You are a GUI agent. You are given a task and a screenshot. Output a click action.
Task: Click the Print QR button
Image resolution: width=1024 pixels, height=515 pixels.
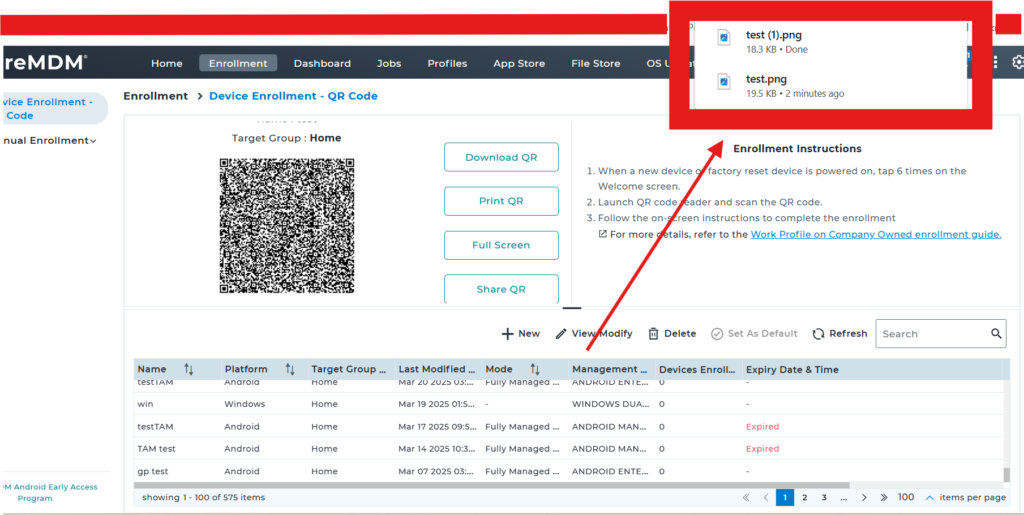(x=501, y=201)
